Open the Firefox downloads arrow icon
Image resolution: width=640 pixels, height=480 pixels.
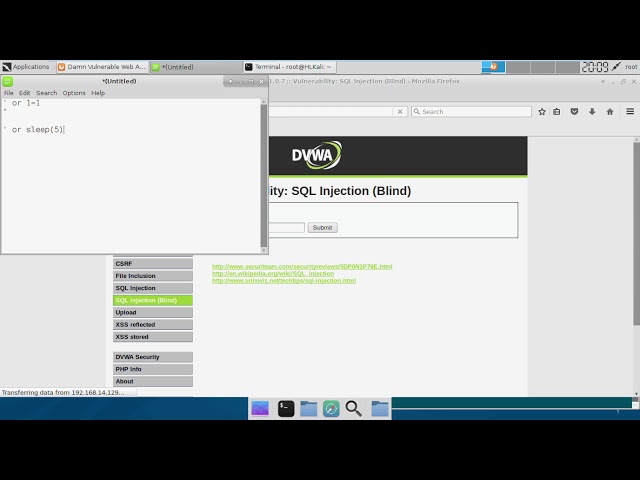[x=592, y=112]
